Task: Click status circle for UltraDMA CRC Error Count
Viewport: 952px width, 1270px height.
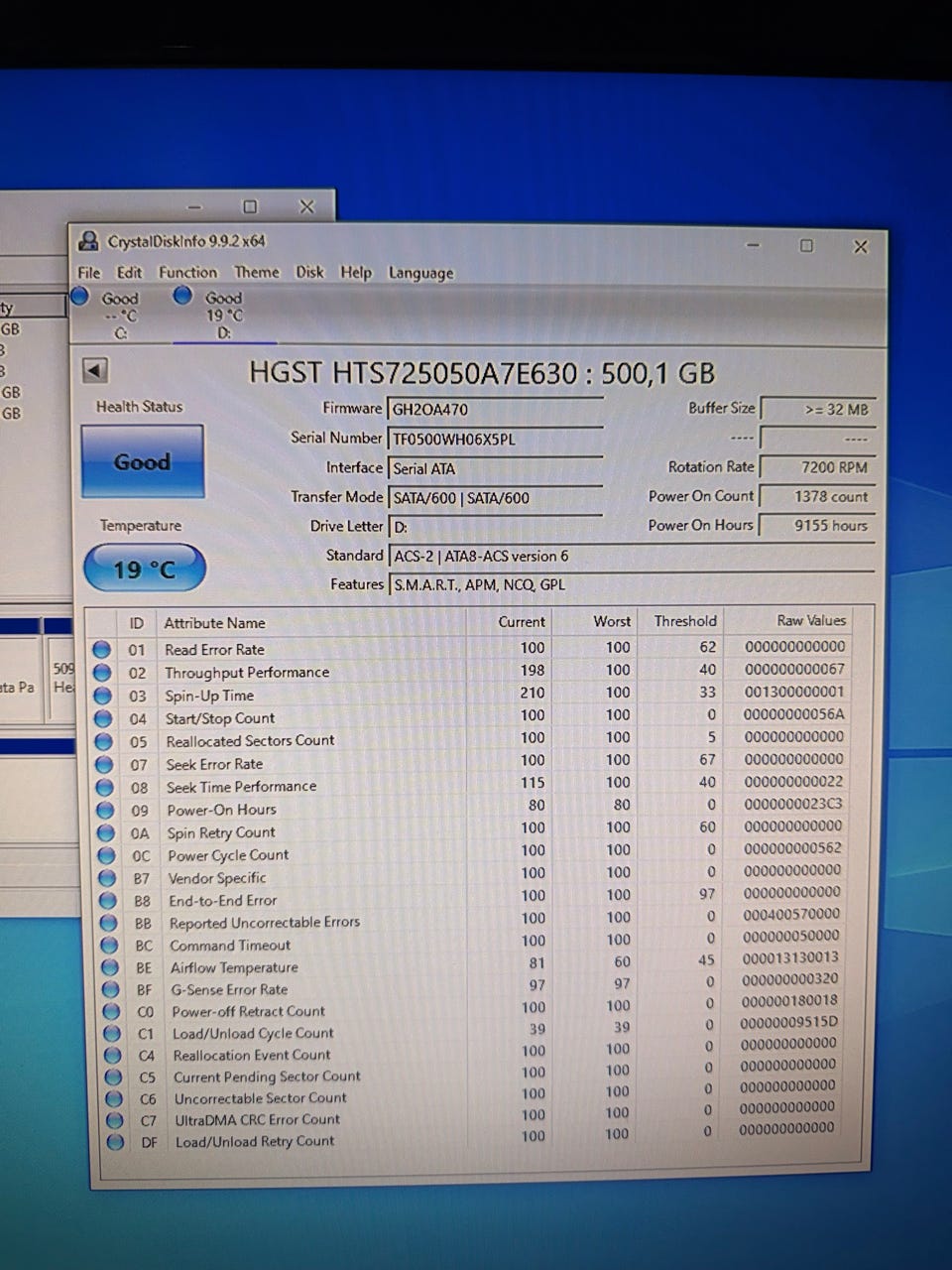Action: [x=115, y=1120]
